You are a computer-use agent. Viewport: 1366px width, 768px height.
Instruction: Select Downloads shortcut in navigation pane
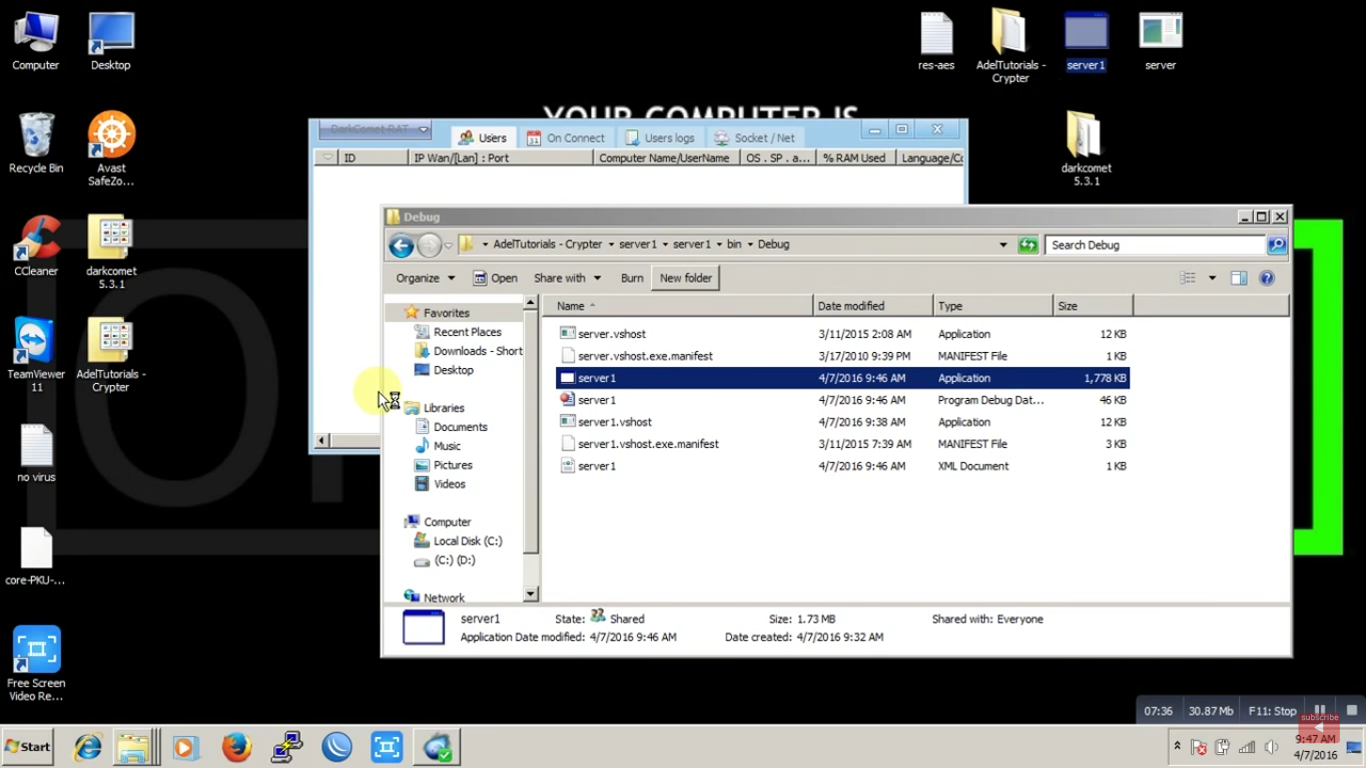pos(468,351)
